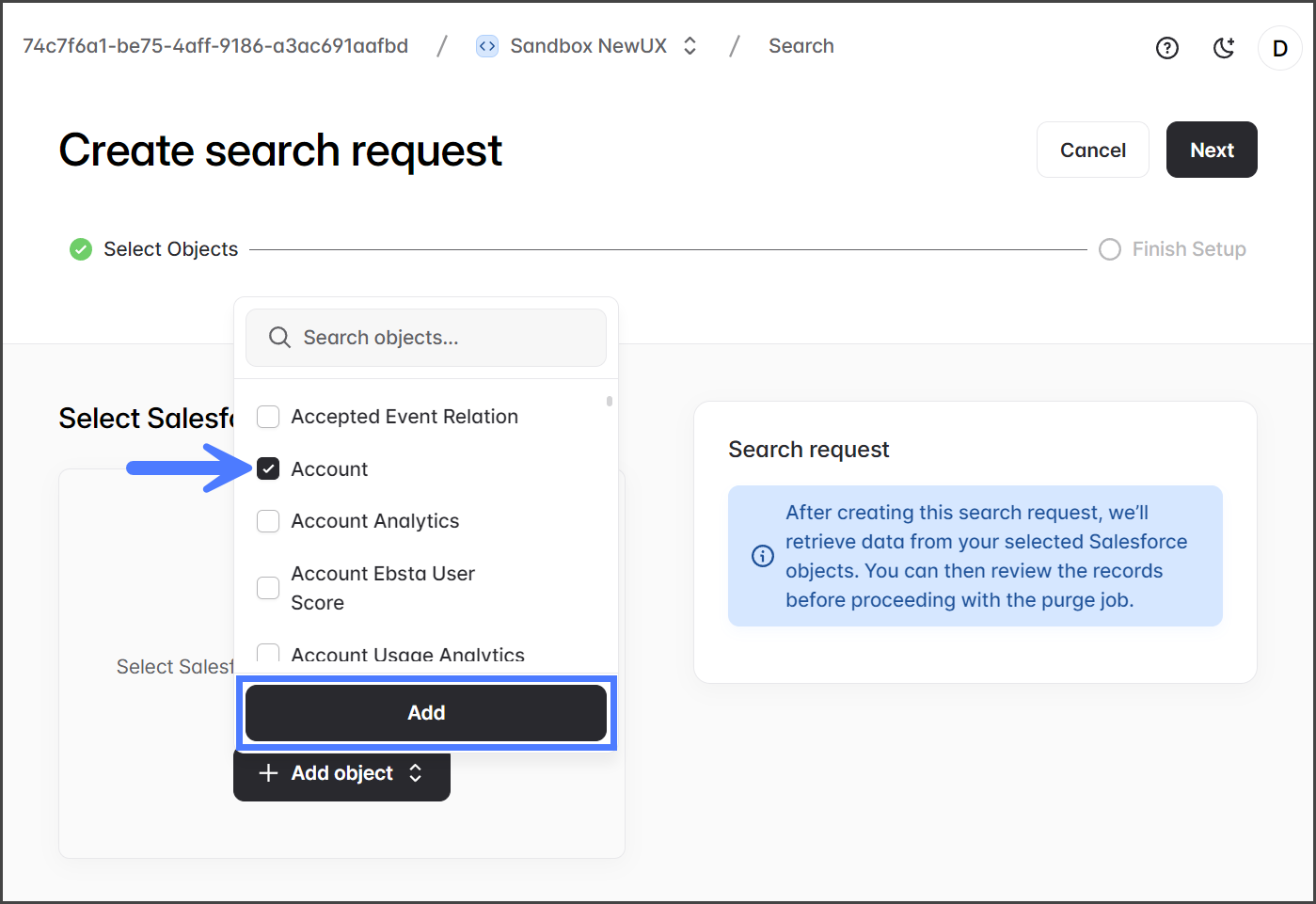Click the green Select Objects step checkmark
Viewport: 1316px width, 904px height.
click(x=81, y=249)
